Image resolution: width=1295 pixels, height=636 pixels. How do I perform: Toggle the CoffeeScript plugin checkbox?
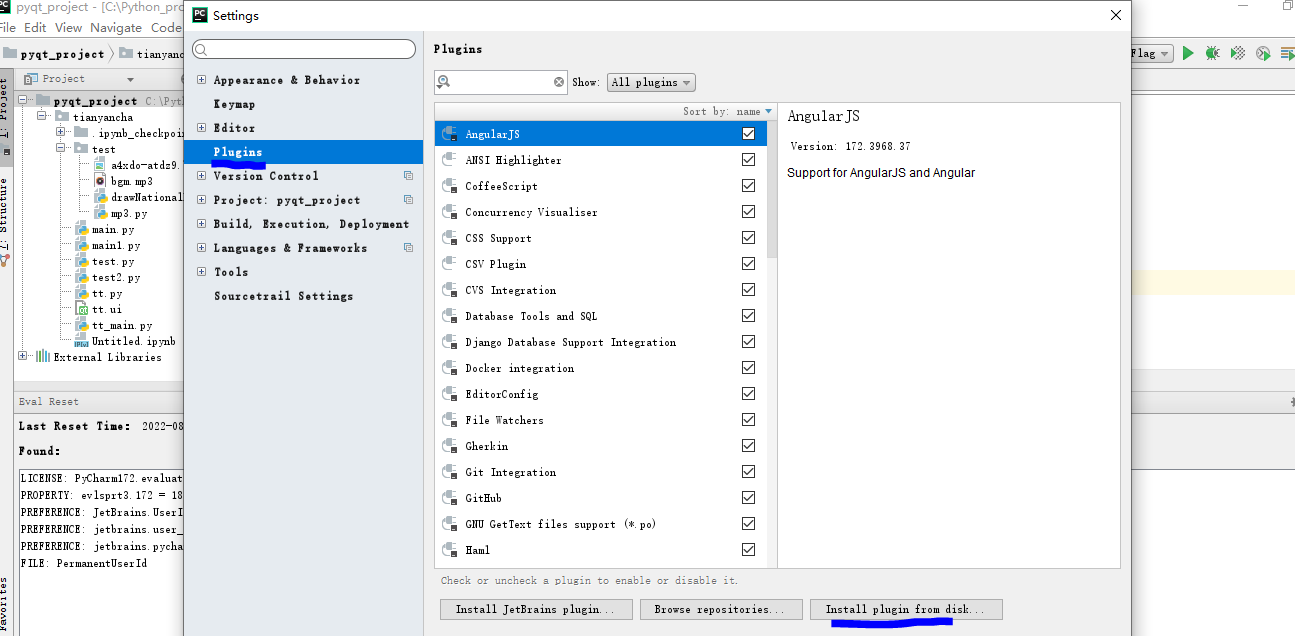(x=748, y=185)
